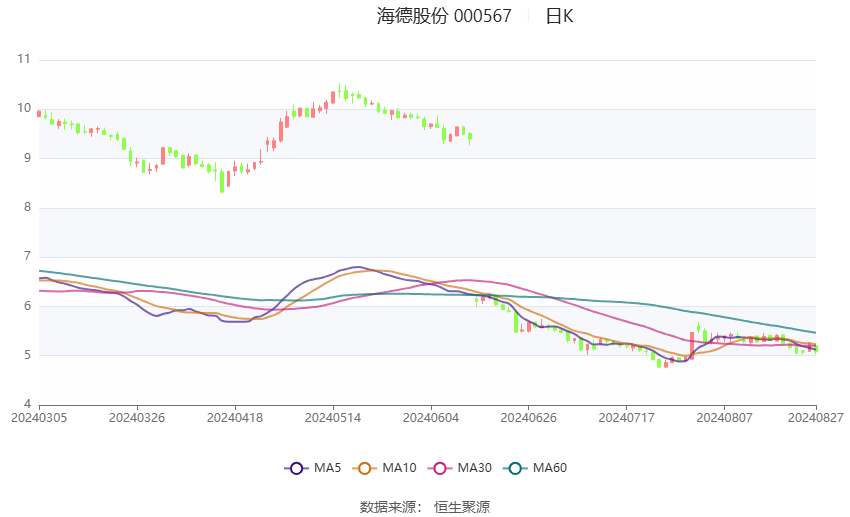Viewport: 850px width, 517px height.
Task: Click the 20240514 date axis label
Action: pos(333,418)
